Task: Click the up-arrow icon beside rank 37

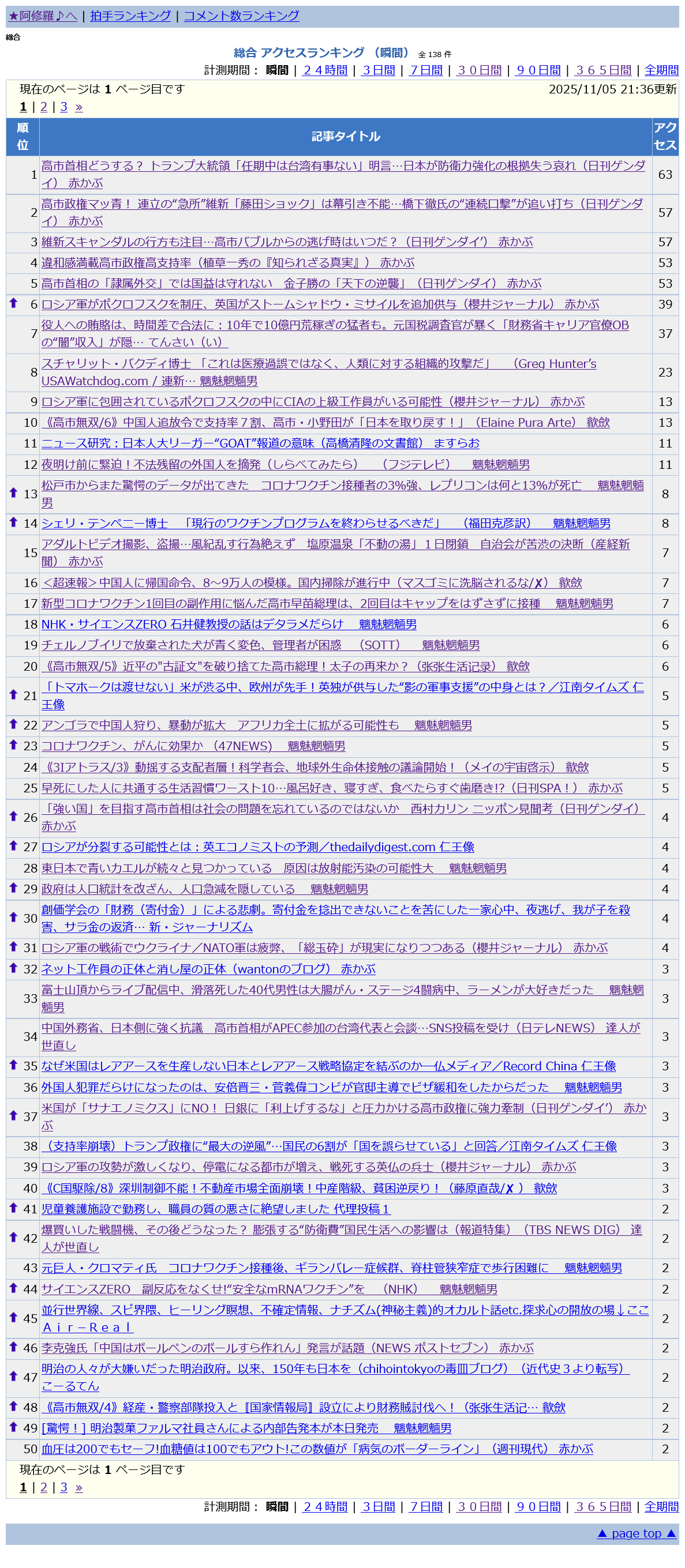Action: click(x=13, y=1115)
